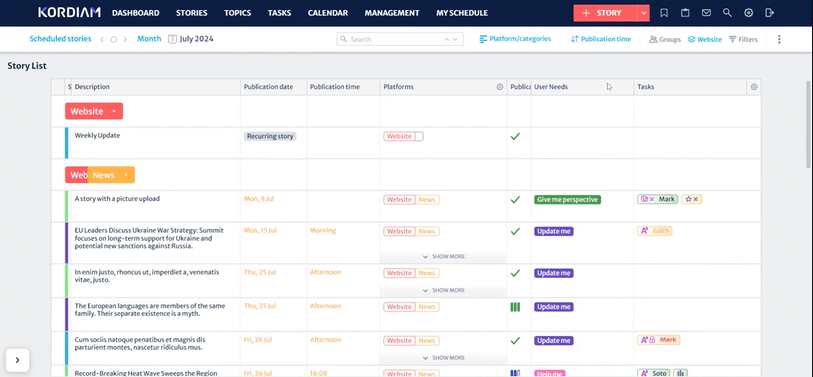Click the red Mark task badge in Cum sociis row
Screen dimensions: 813x377
click(x=658, y=340)
